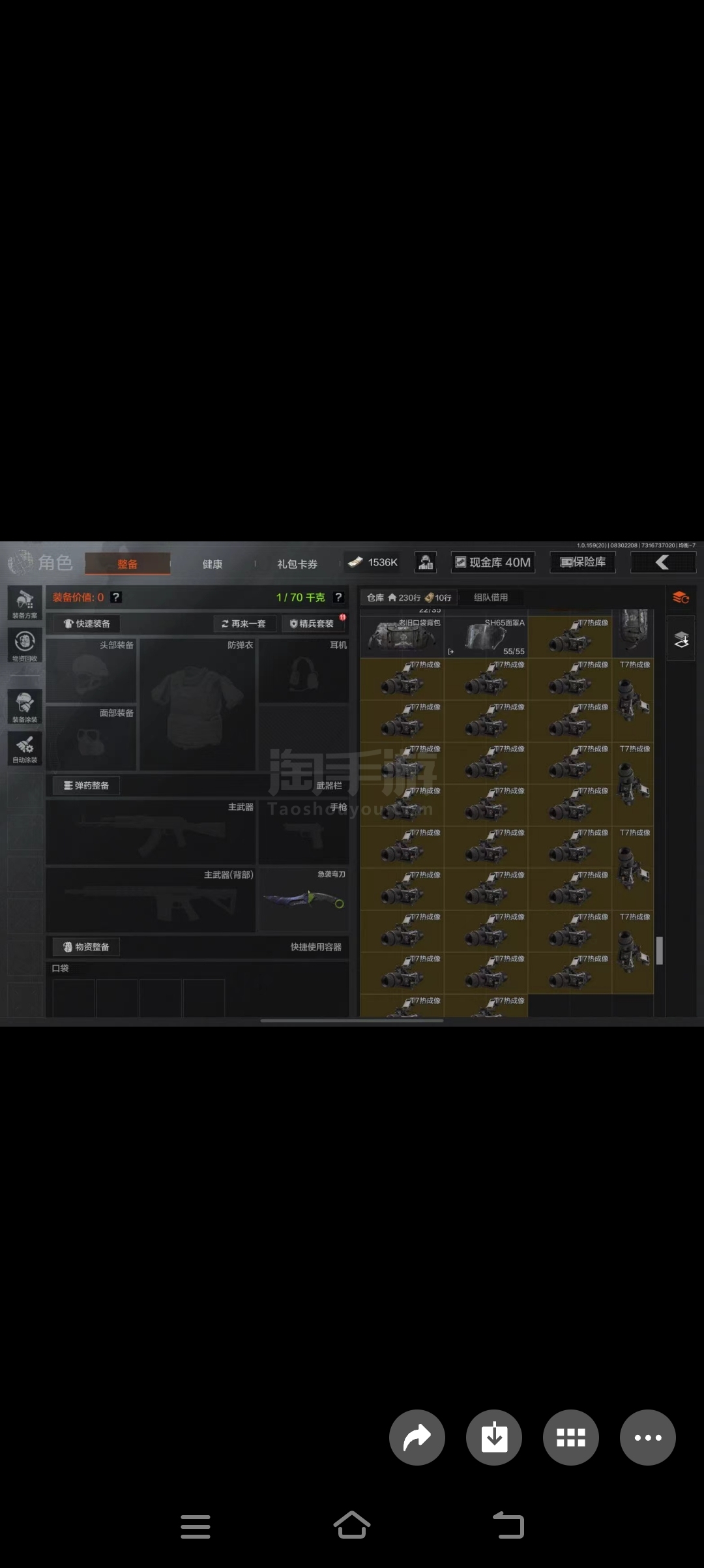Tap the orange stack sort icon
This screenshot has height=1568, width=704.
click(x=681, y=597)
